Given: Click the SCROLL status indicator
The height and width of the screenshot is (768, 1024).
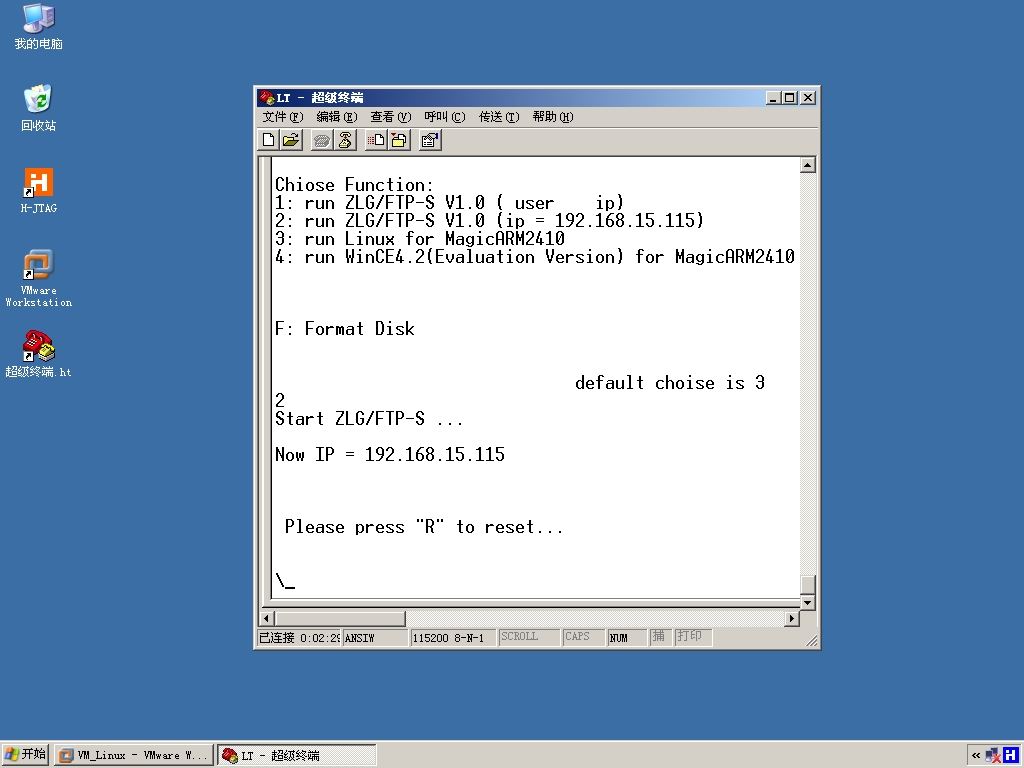Looking at the screenshot, I should 528,637.
